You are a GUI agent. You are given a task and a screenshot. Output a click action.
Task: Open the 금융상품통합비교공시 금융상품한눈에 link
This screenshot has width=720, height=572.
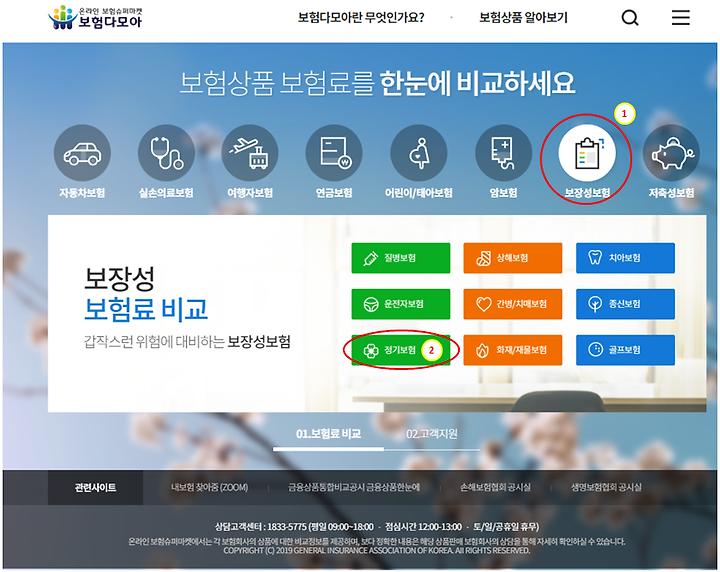354,488
